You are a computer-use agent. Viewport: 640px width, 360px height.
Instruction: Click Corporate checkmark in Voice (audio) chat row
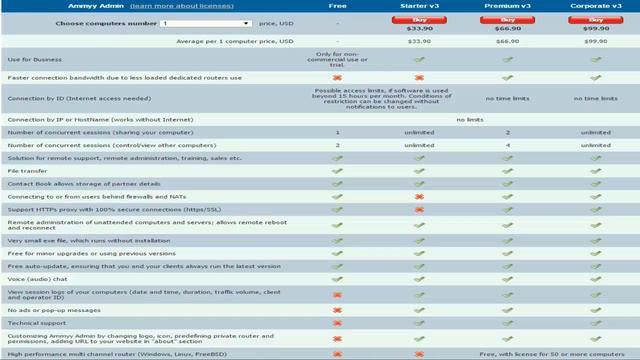click(x=596, y=279)
